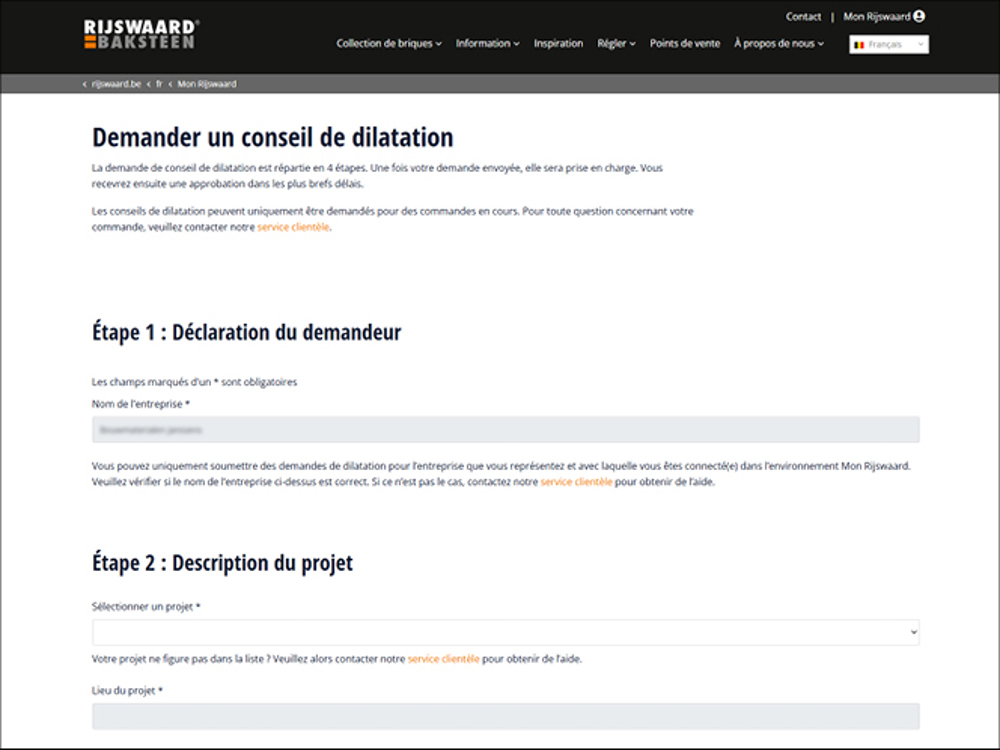Click service clientèle link in intro paragraph
Image resolution: width=1000 pixels, height=750 pixels.
293,227
